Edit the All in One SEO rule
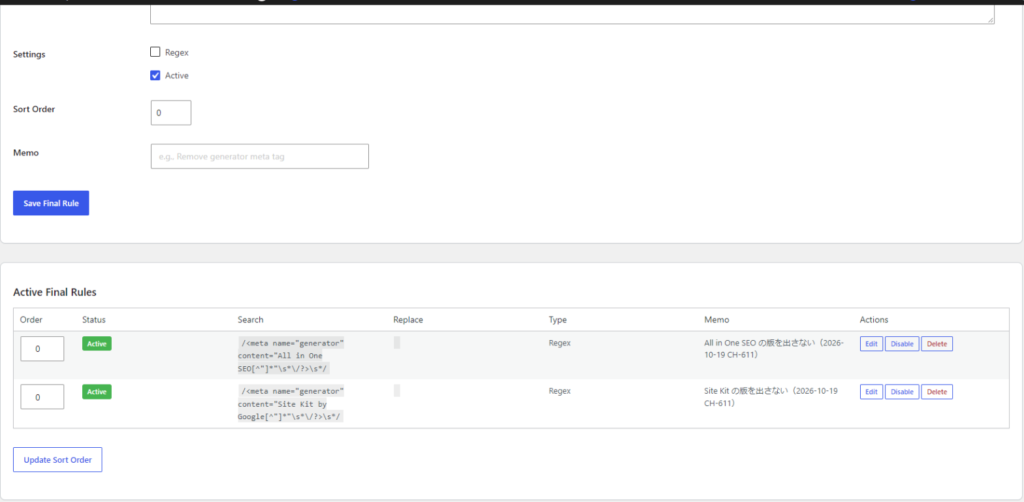 click(x=871, y=343)
